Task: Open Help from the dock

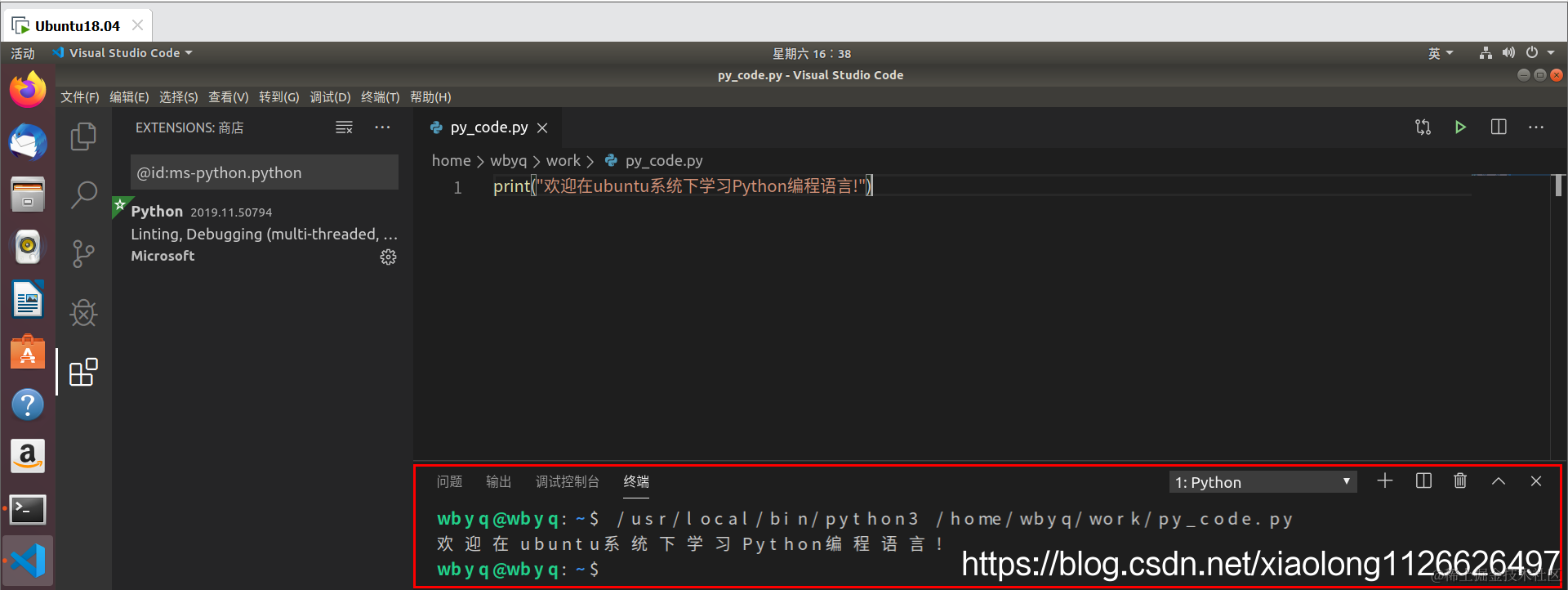Action: point(28,405)
